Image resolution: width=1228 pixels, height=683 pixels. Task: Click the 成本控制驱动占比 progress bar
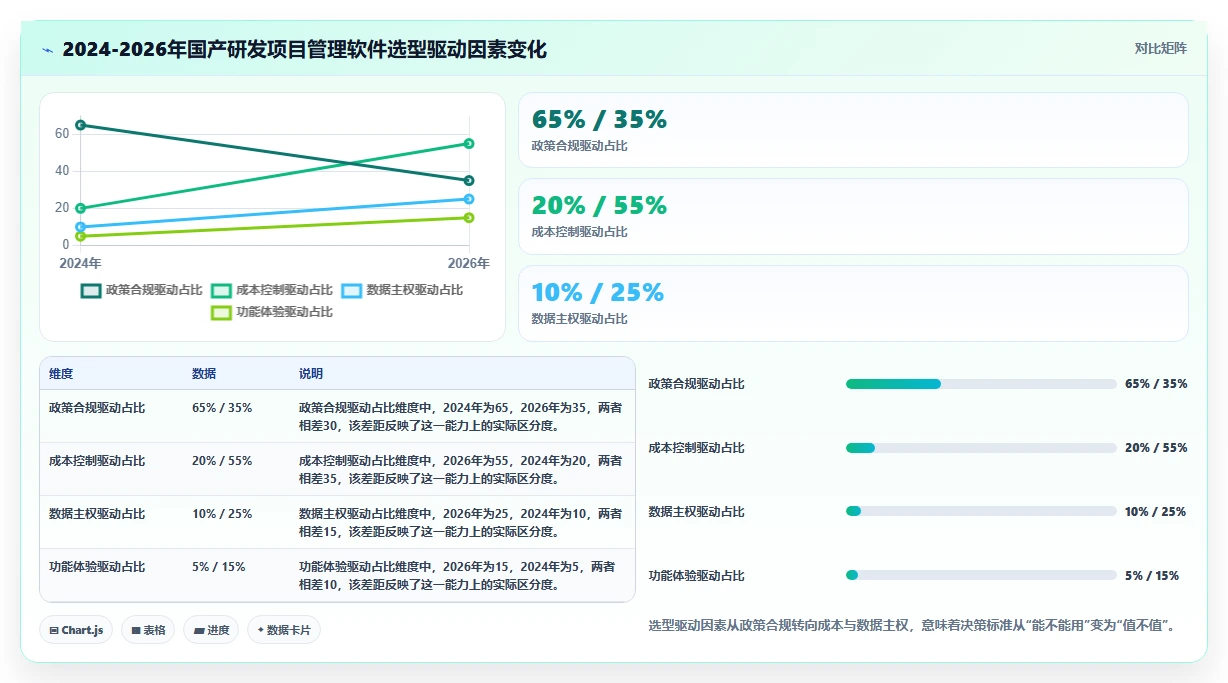[981, 448]
